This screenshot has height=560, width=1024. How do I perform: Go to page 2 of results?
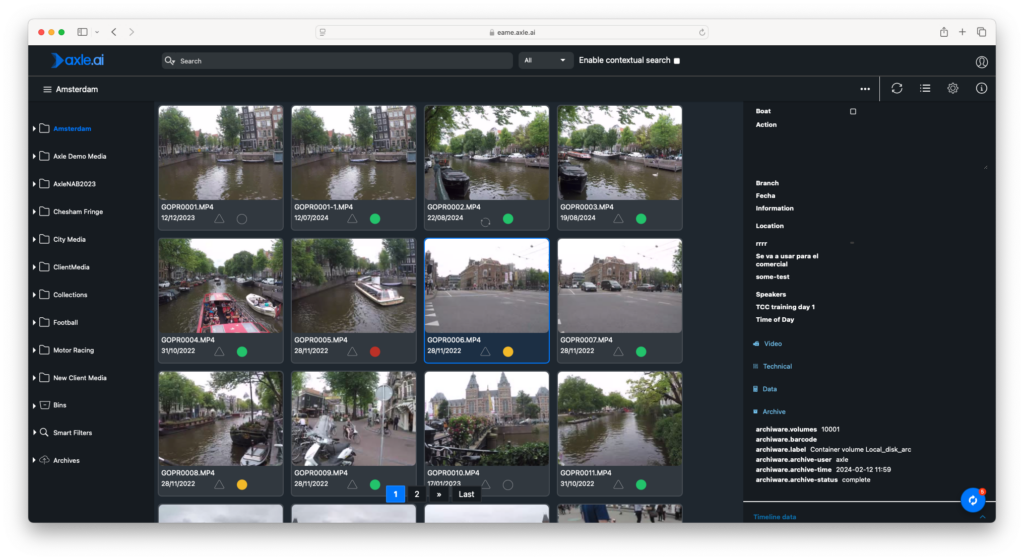pyautogui.click(x=417, y=494)
